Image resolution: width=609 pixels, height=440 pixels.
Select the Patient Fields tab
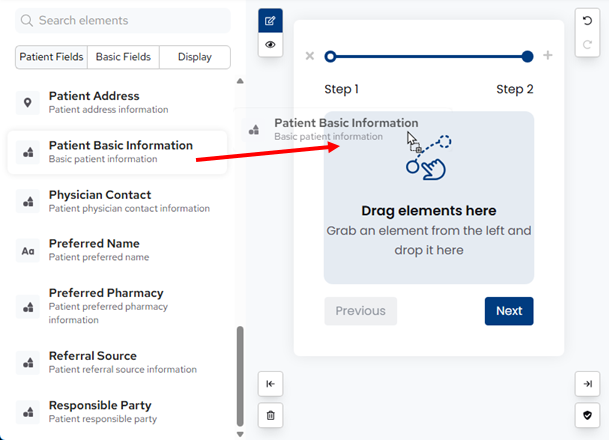[52, 57]
